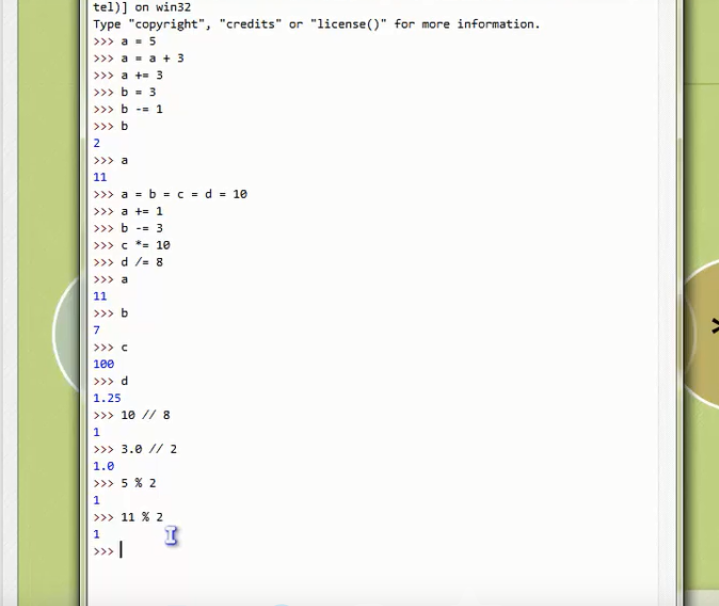Click the output value "1.0"
Screen dimensions: 719x606
104,466
